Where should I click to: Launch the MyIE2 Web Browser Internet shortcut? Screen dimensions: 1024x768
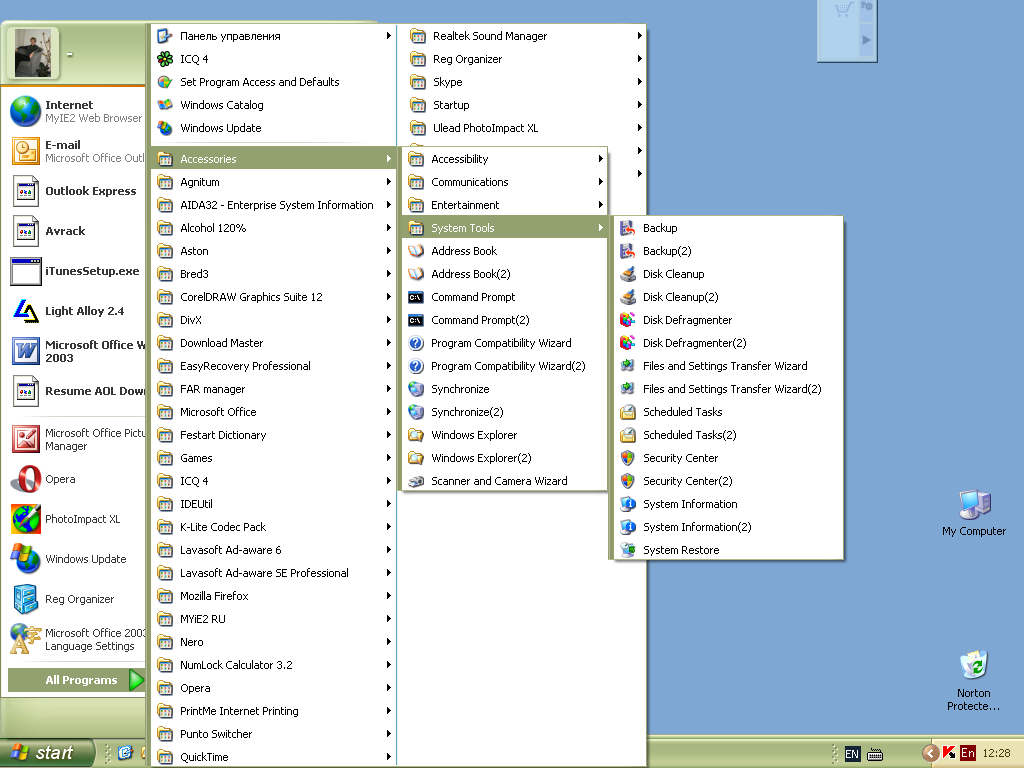pos(76,111)
